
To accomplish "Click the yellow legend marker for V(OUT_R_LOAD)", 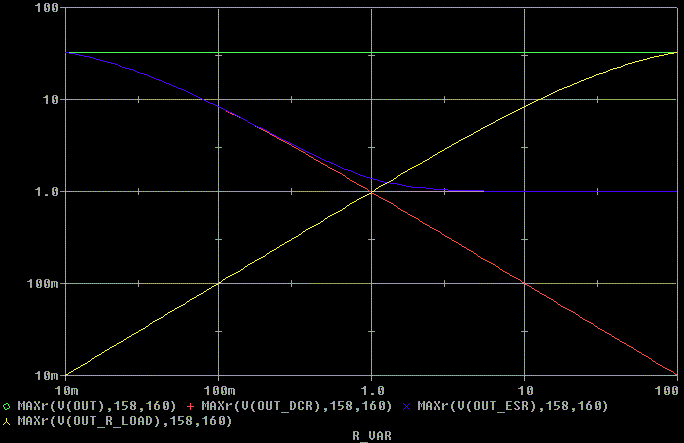I will click(x=8, y=422).
